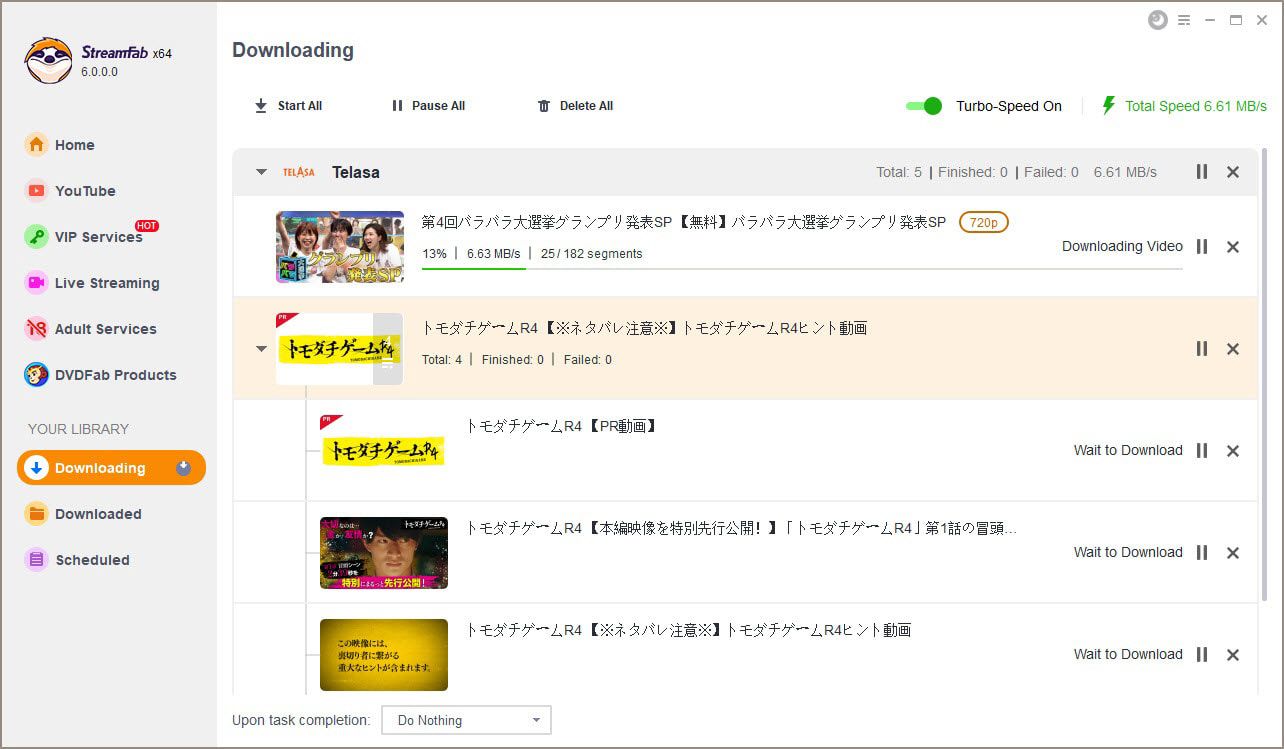Remove the トモダチゲームR4 playlist group
The width and height of the screenshot is (1284, 749).
(x=1233, y=349)
